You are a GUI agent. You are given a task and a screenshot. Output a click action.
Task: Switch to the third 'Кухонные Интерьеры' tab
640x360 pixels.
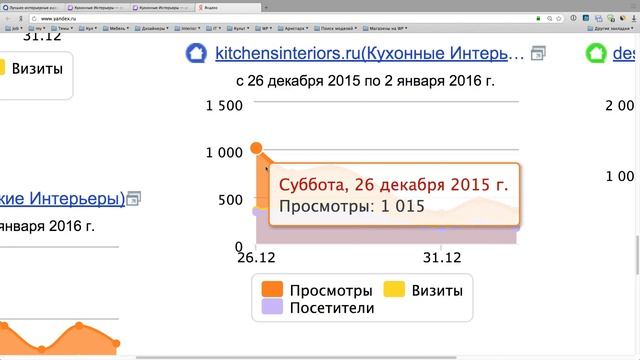point(163,8)
